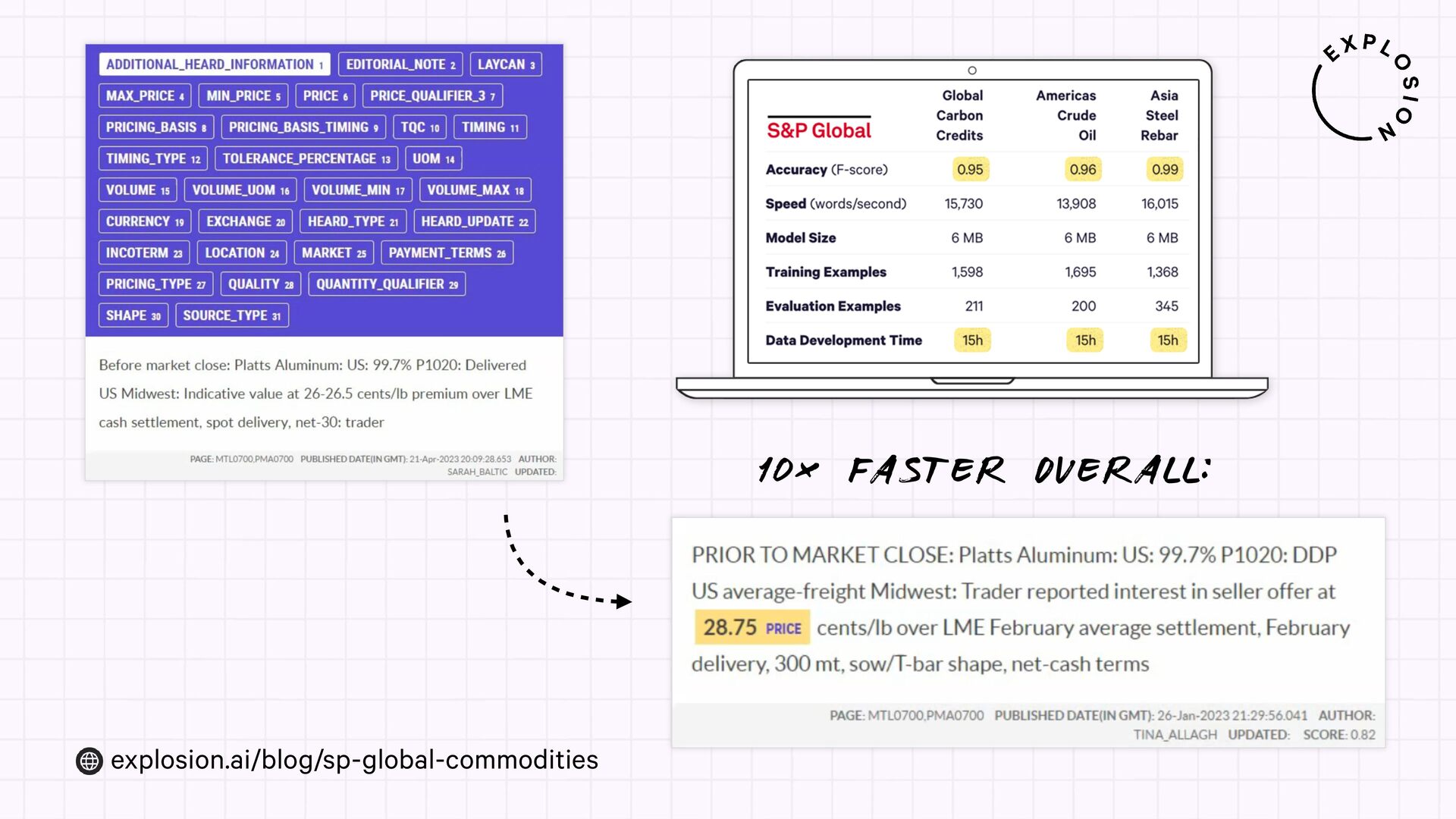Pick the TOLERANCE_PERCENTAGE label

pyautogui.click(x=306, y=158)
